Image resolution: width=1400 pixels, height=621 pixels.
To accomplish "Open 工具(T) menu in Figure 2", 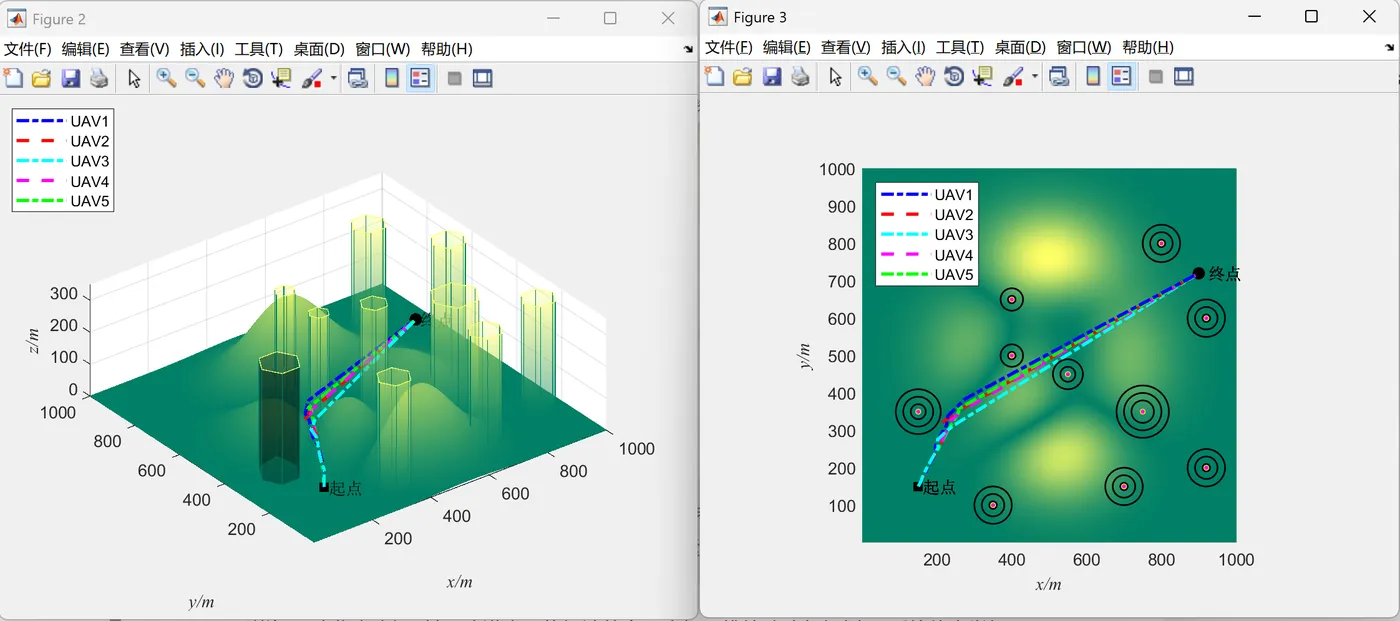I will (x=259, y=49).
